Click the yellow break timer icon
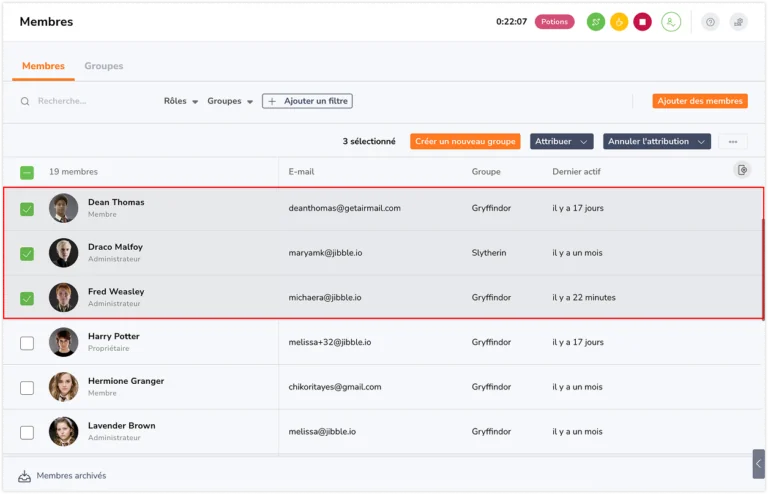This screenshot has height=494, width=768. click(x=619, y=22)
